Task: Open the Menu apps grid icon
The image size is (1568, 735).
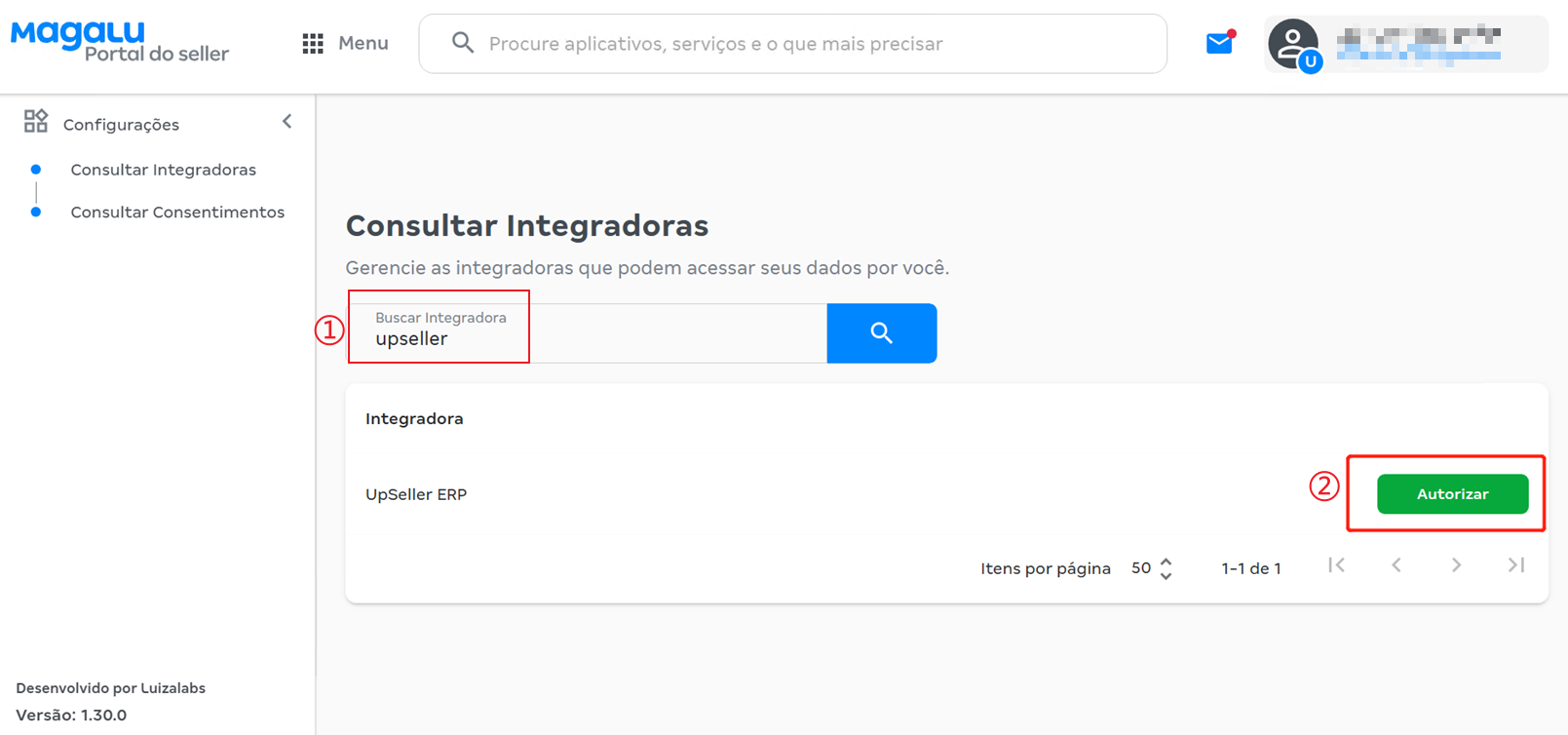Action: [x=313, y=44]
